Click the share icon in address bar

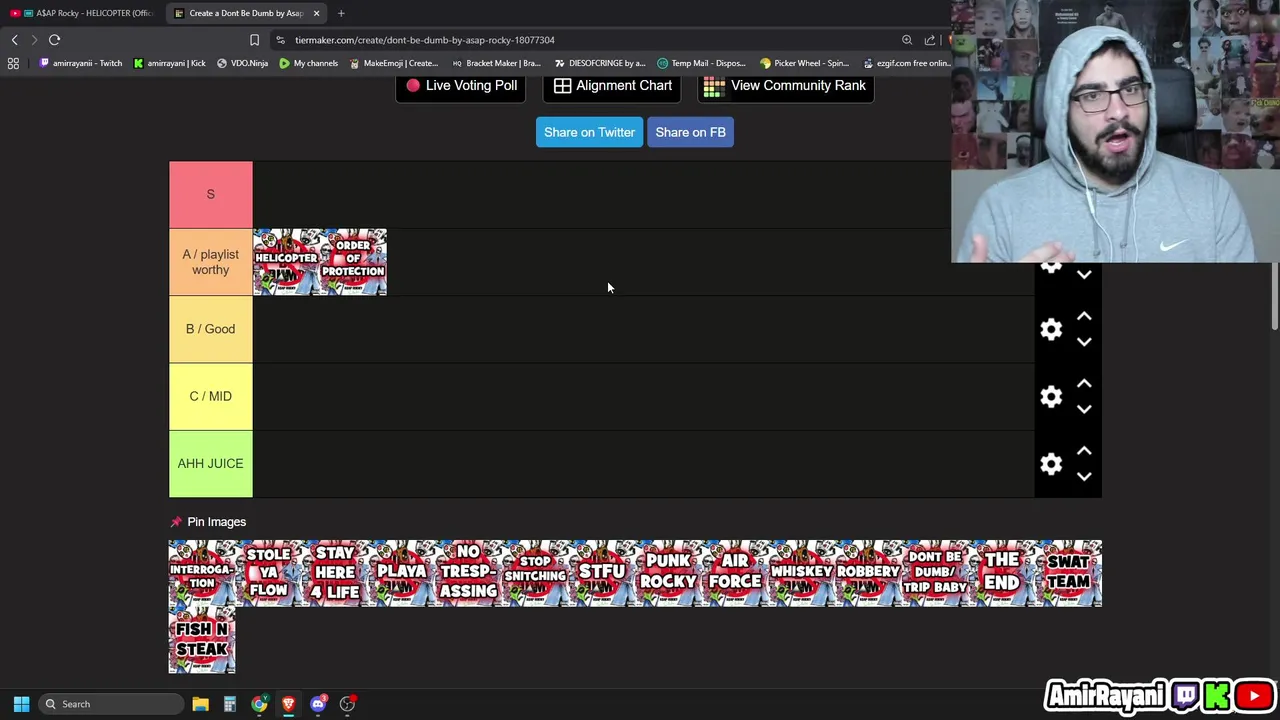coord(930,40)
